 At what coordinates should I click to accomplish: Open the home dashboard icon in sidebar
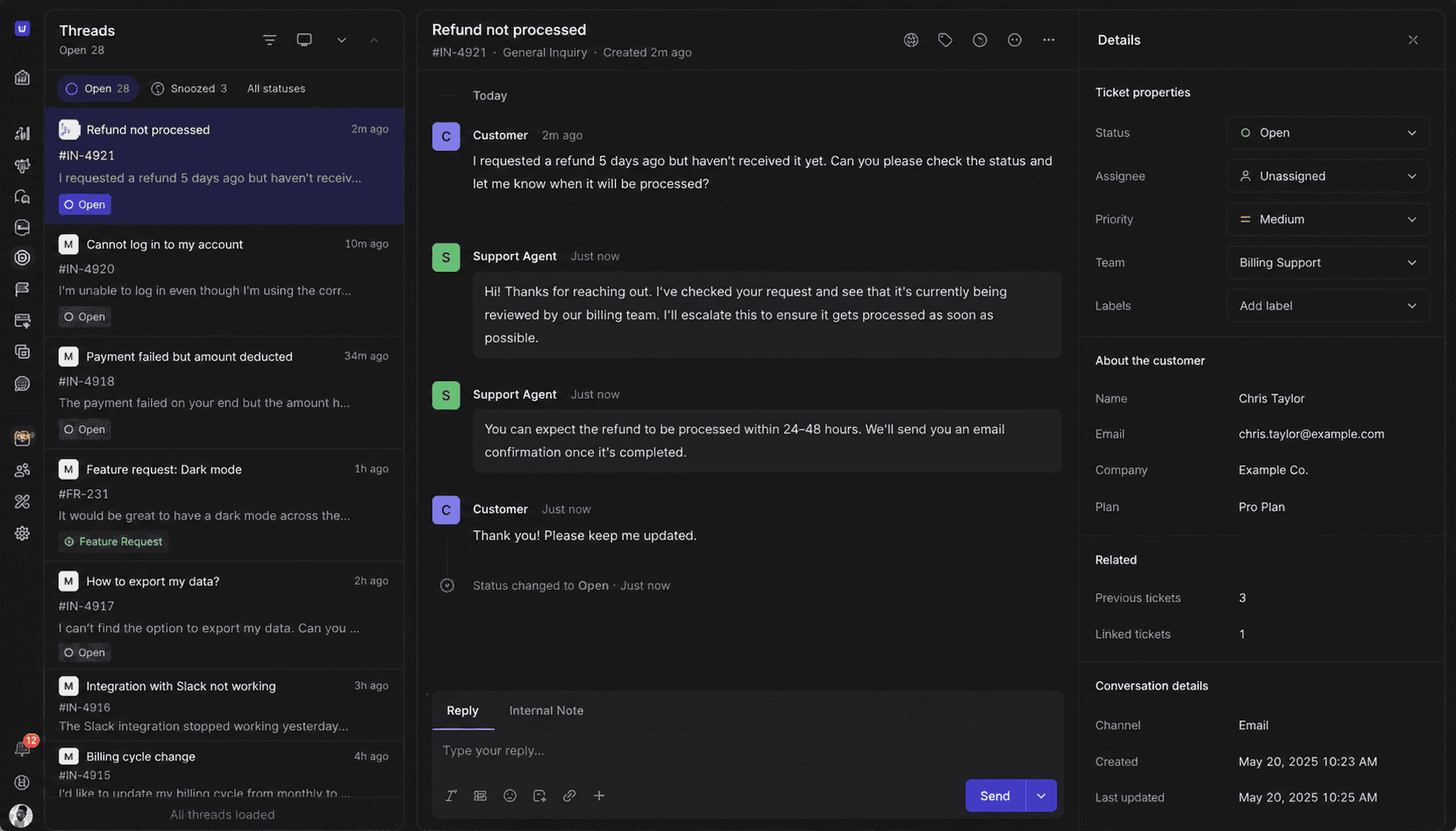pos(22,78)
